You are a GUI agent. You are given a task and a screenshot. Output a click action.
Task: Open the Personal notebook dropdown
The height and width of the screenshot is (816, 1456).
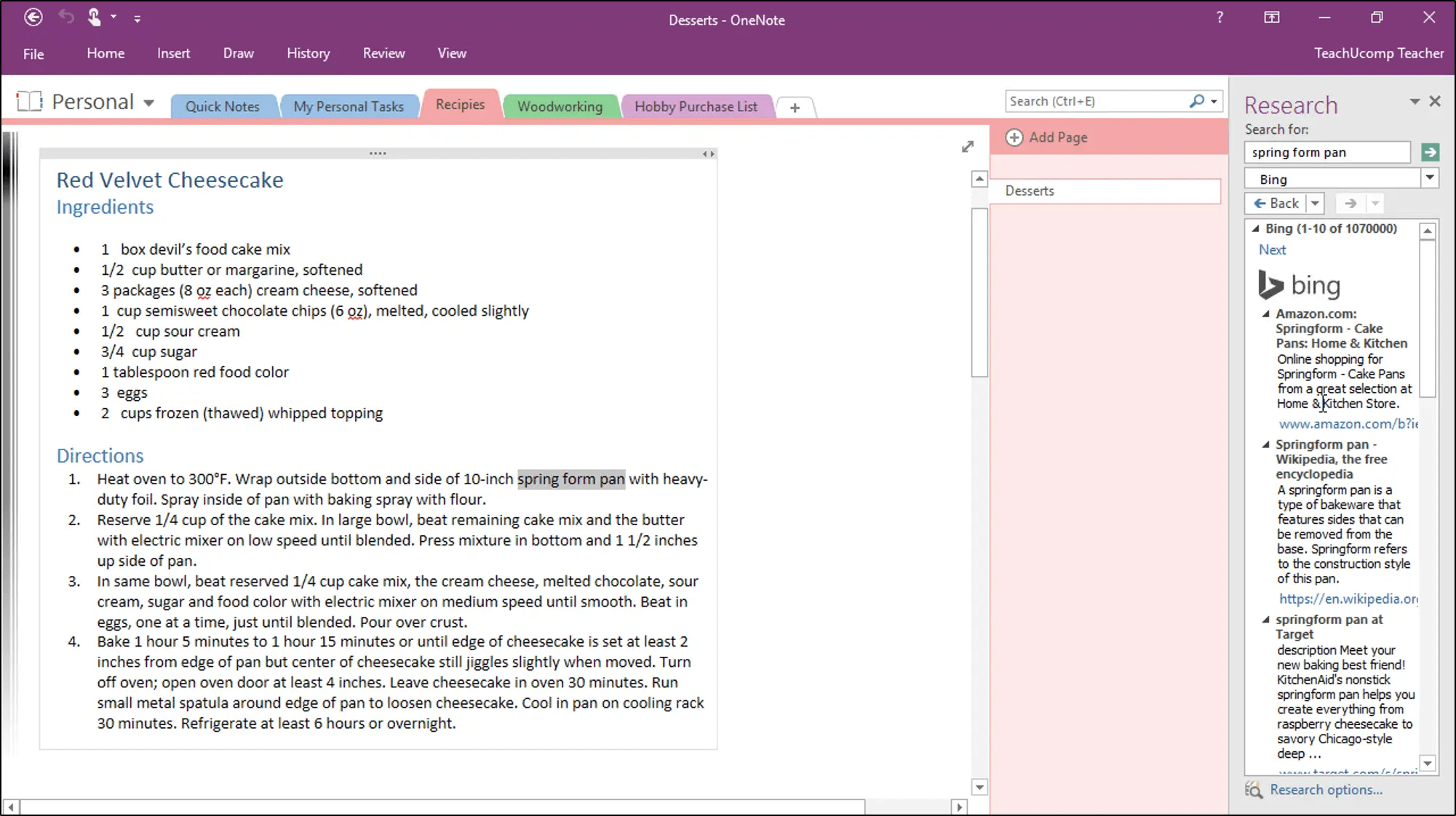tap(149, 103)
